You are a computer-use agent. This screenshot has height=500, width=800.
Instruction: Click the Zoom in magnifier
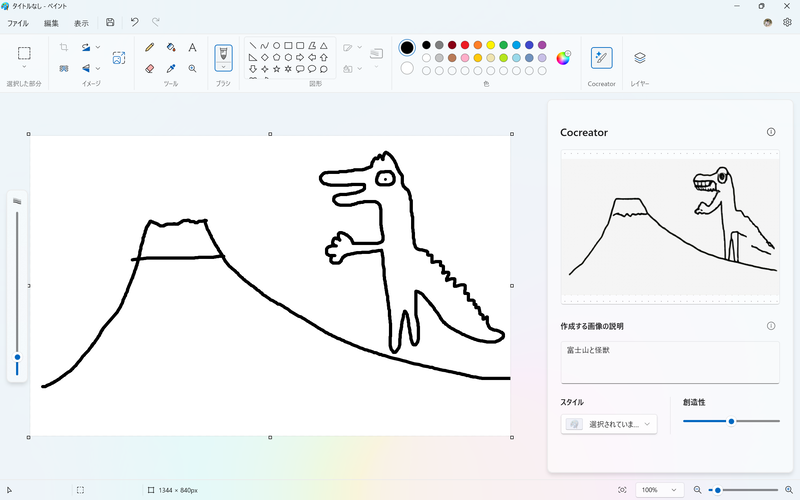pyautogui.click(x=789, y=490)
